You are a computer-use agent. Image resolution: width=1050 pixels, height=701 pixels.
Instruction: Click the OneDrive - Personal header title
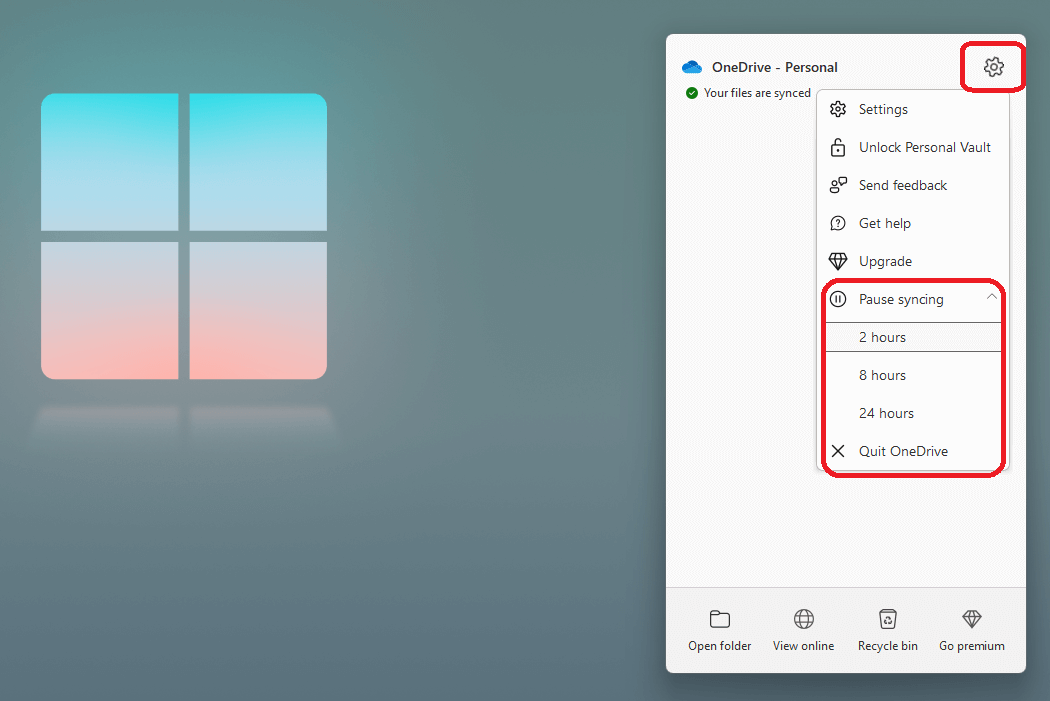[774, 67]
